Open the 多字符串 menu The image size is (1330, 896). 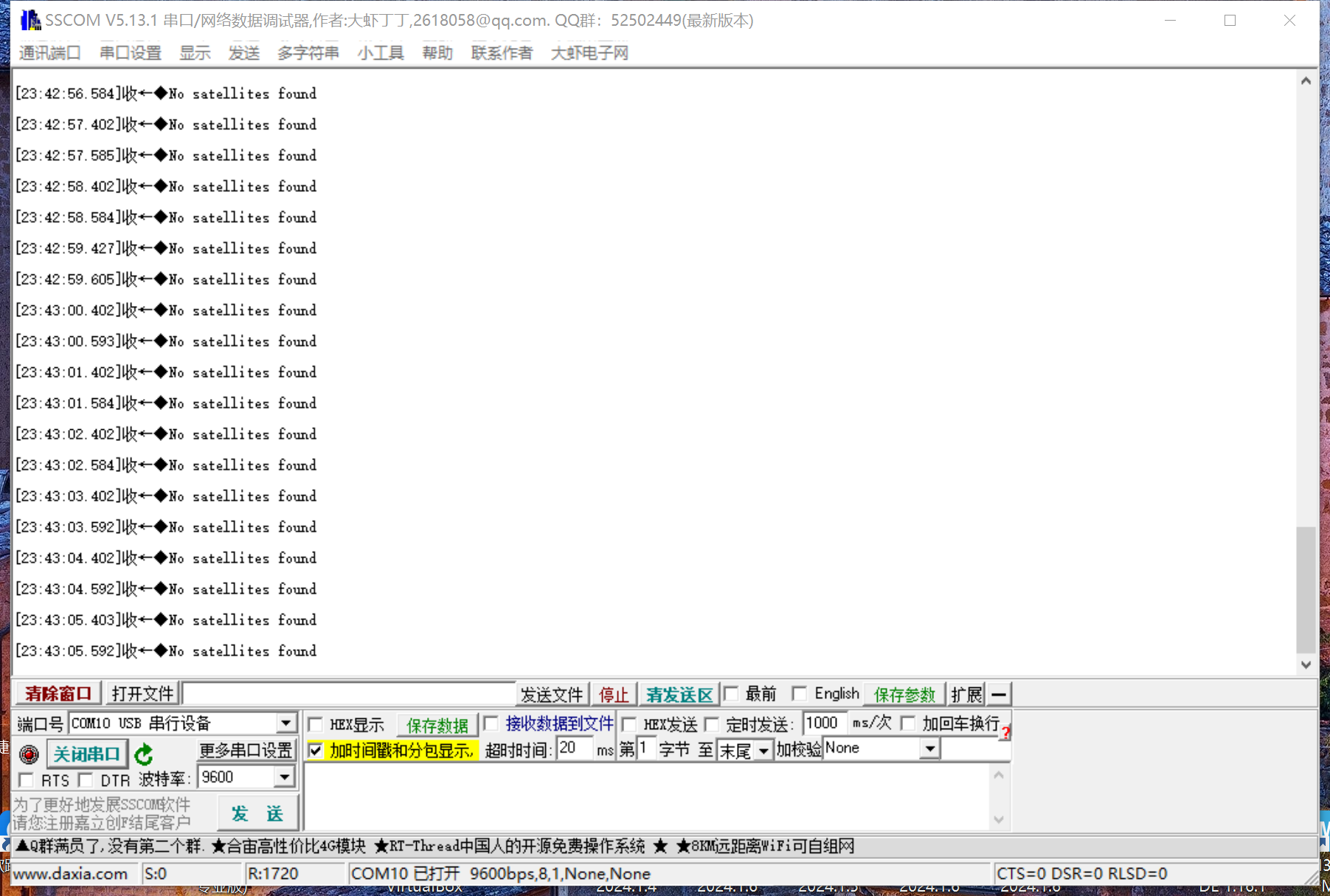pyautogui.click(x=308, y=53)
